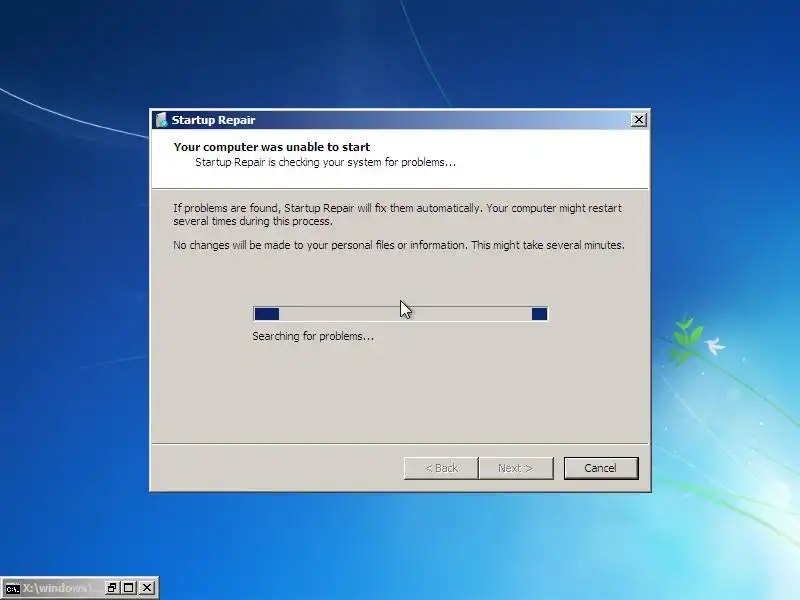
Task: Click the 'No changes will be made' paragraph
Action: coord(399,245)
